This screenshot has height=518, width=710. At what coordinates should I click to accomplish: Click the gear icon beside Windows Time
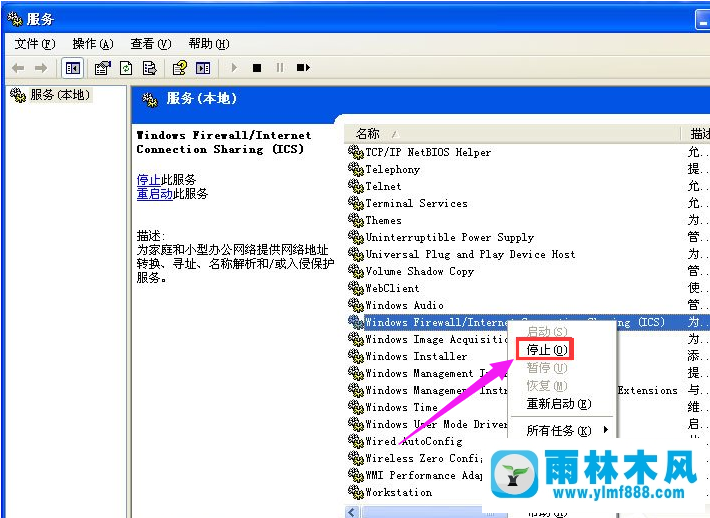pos(356,407)
